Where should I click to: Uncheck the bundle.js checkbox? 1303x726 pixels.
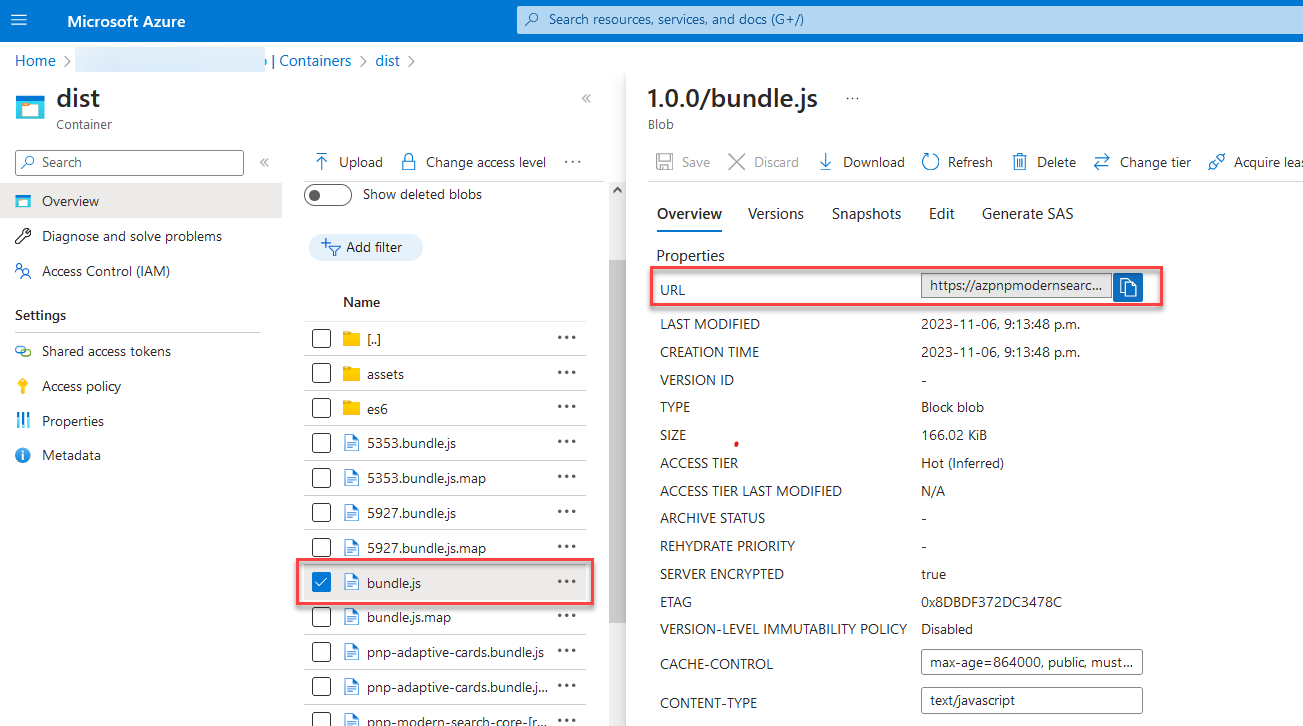tap(321, 582)
